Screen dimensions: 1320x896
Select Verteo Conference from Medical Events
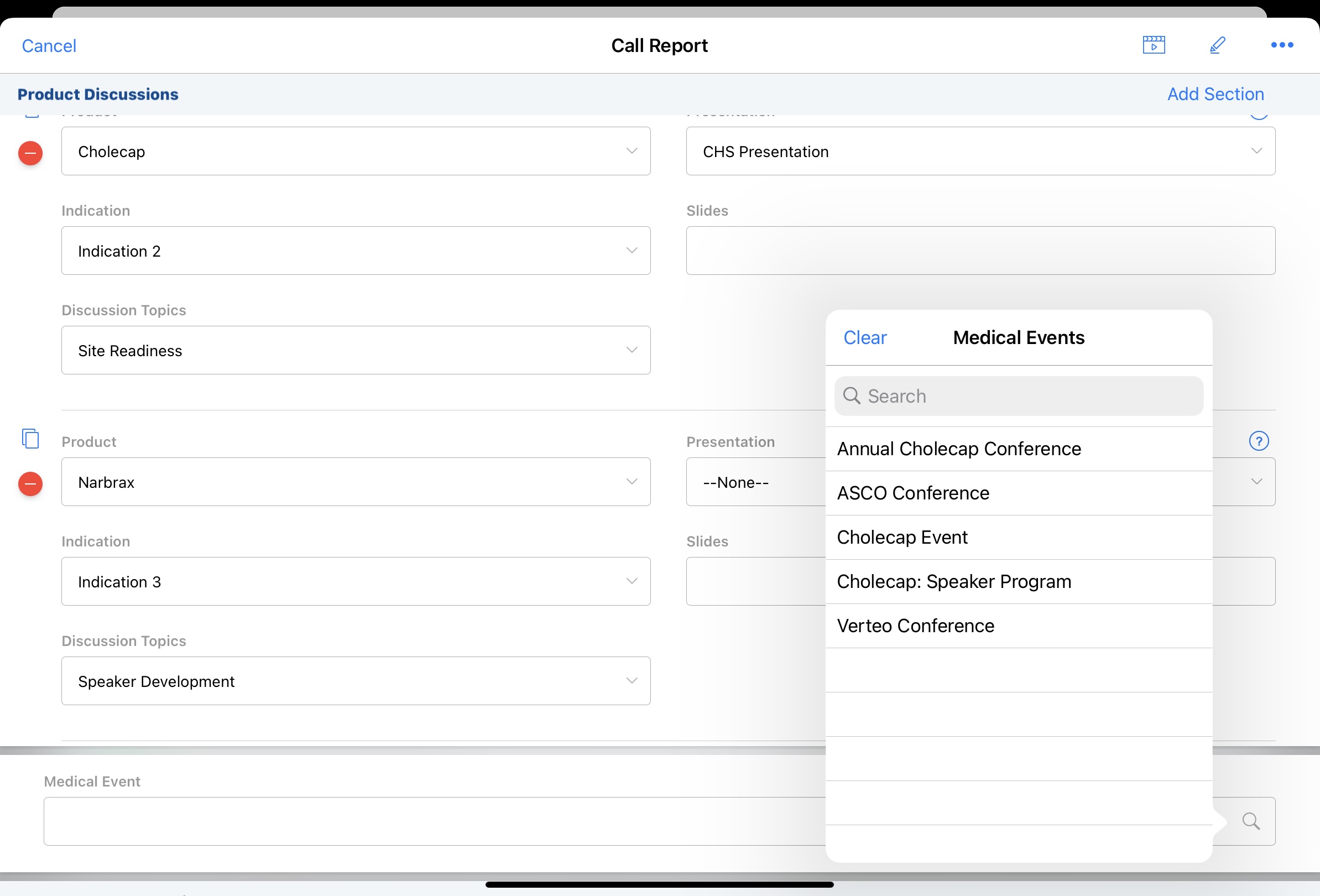point(915,626)
